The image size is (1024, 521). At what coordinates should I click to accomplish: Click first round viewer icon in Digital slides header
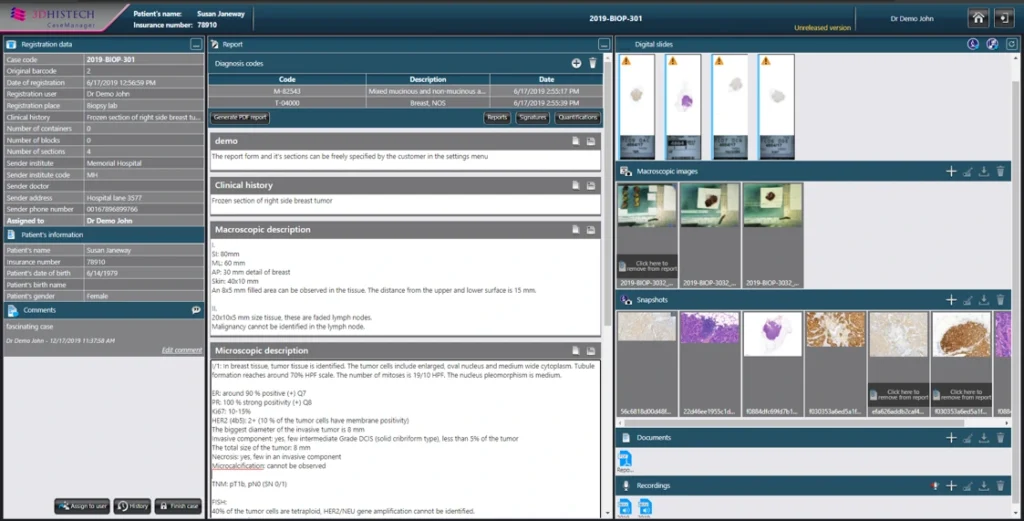coord(973,44)
